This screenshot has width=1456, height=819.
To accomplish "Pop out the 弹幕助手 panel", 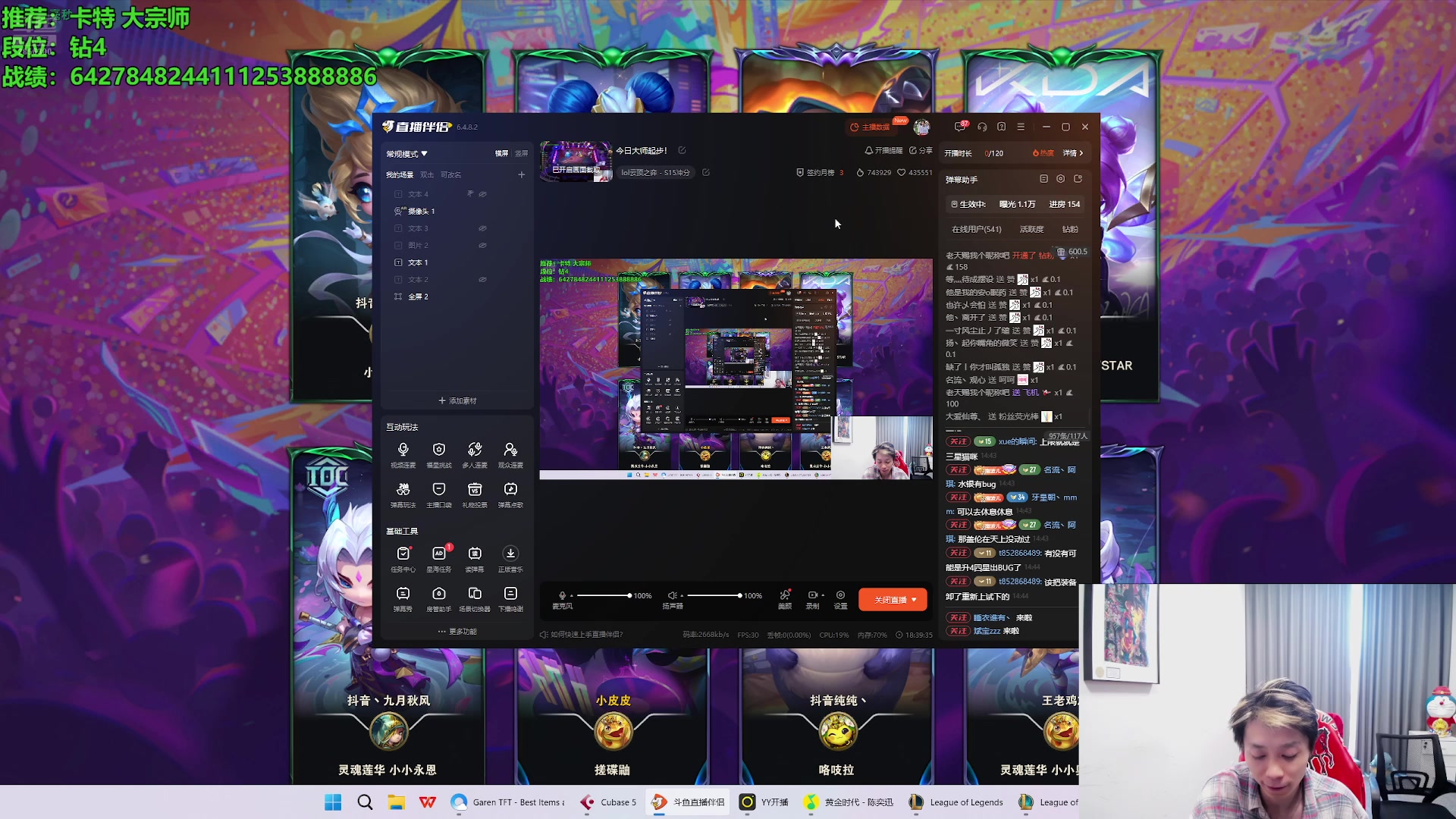I will (1078, 179).
